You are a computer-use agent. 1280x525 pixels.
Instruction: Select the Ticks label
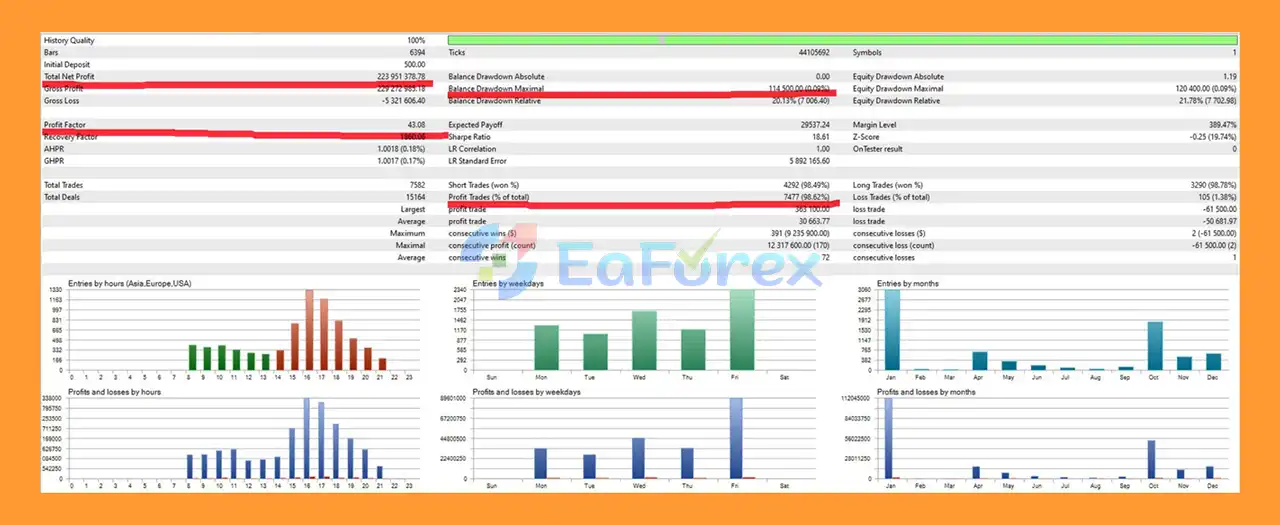pos(457,52)
